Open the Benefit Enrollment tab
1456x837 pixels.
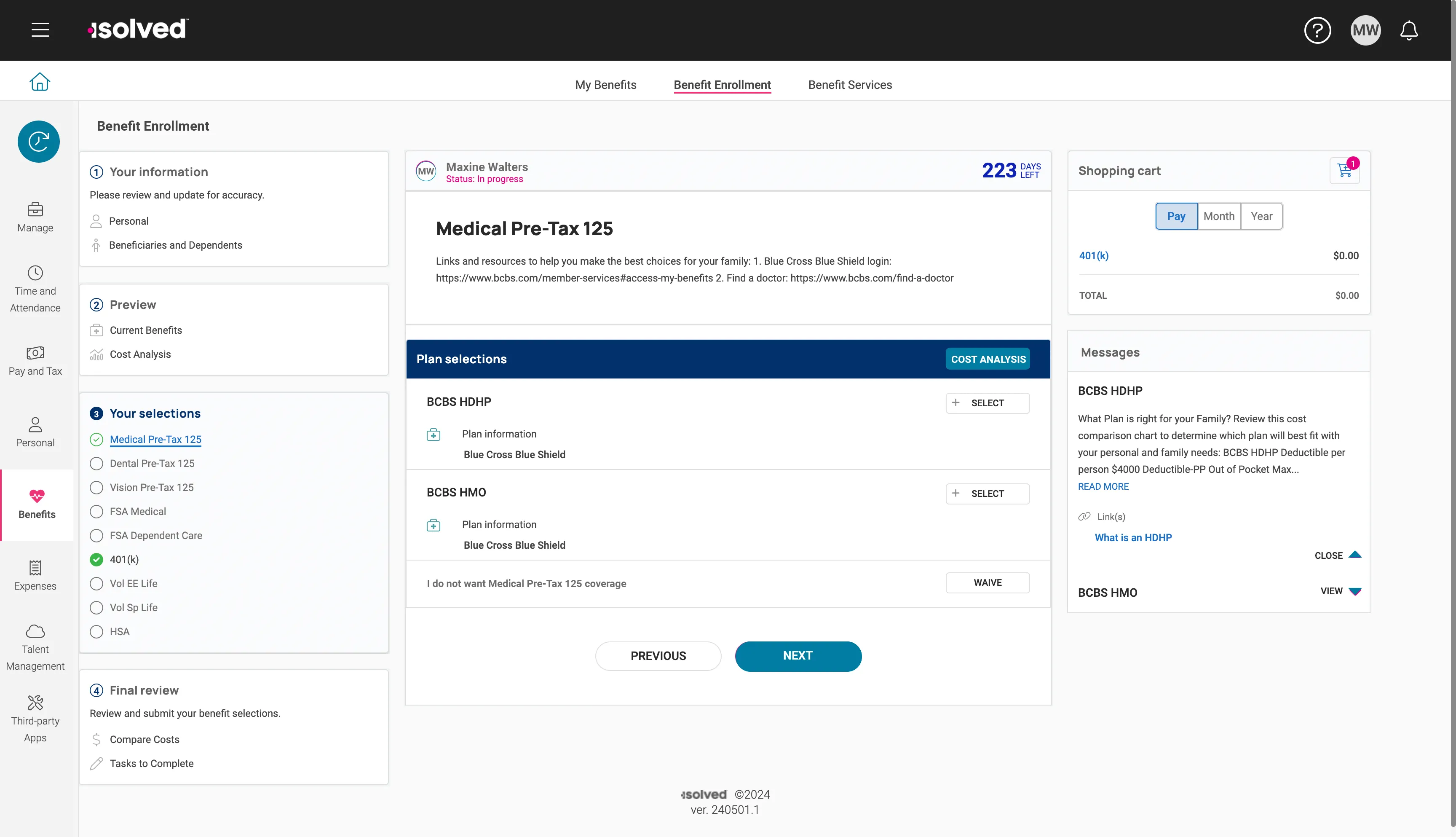(722, 85)
